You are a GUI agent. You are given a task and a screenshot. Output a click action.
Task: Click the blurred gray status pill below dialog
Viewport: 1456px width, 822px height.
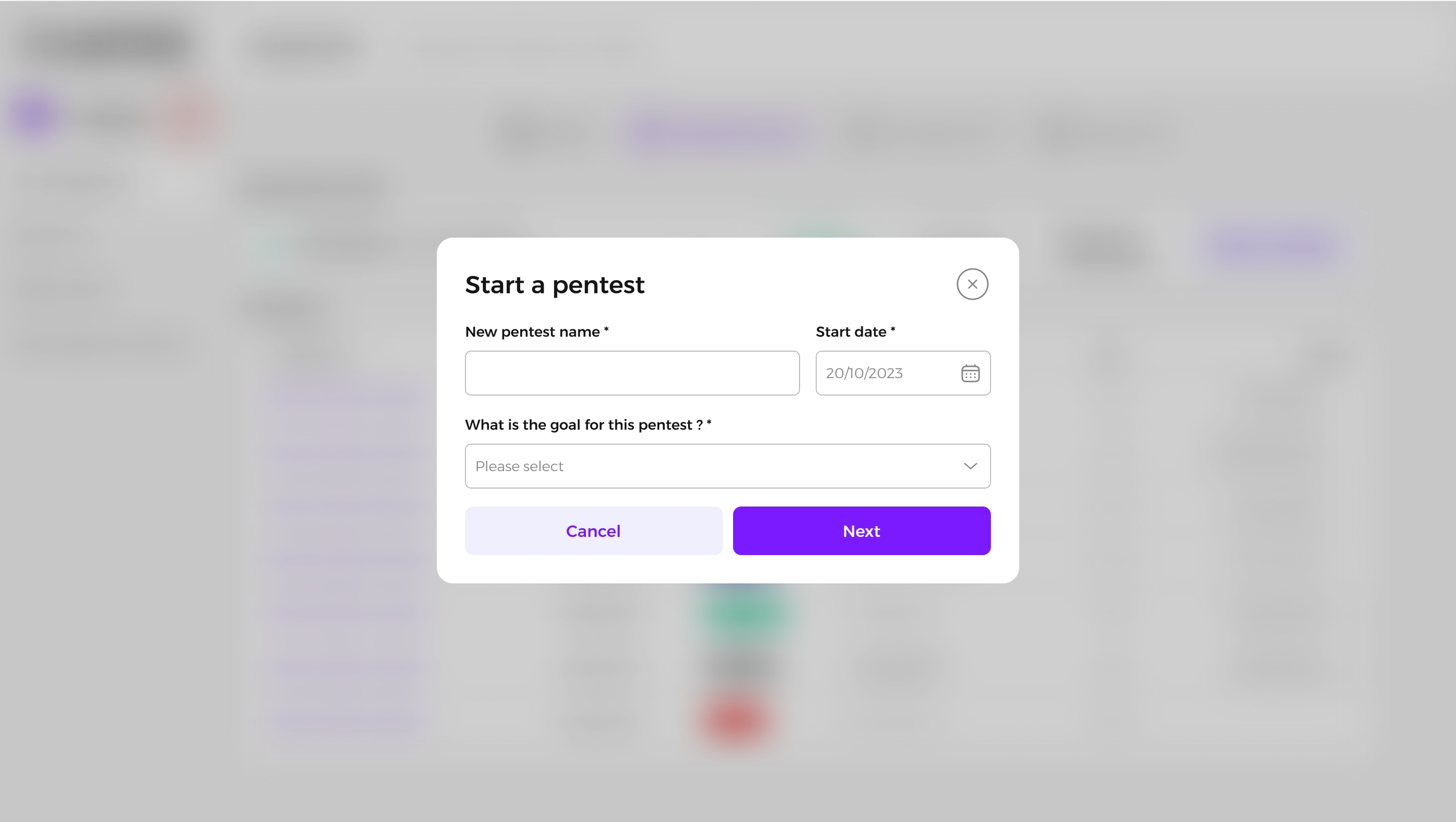click(x=739, y=666)
